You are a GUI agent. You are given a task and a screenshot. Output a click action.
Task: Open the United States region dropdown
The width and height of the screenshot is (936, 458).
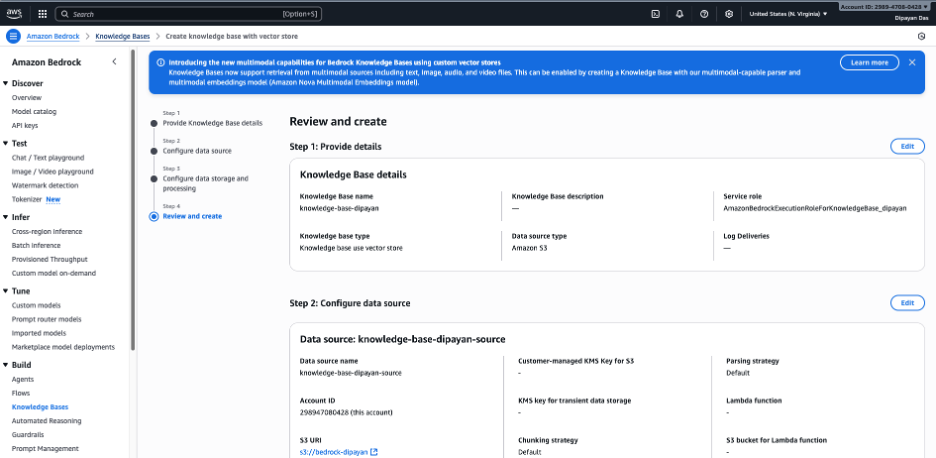pyautogui.click(x=788, y=14)
